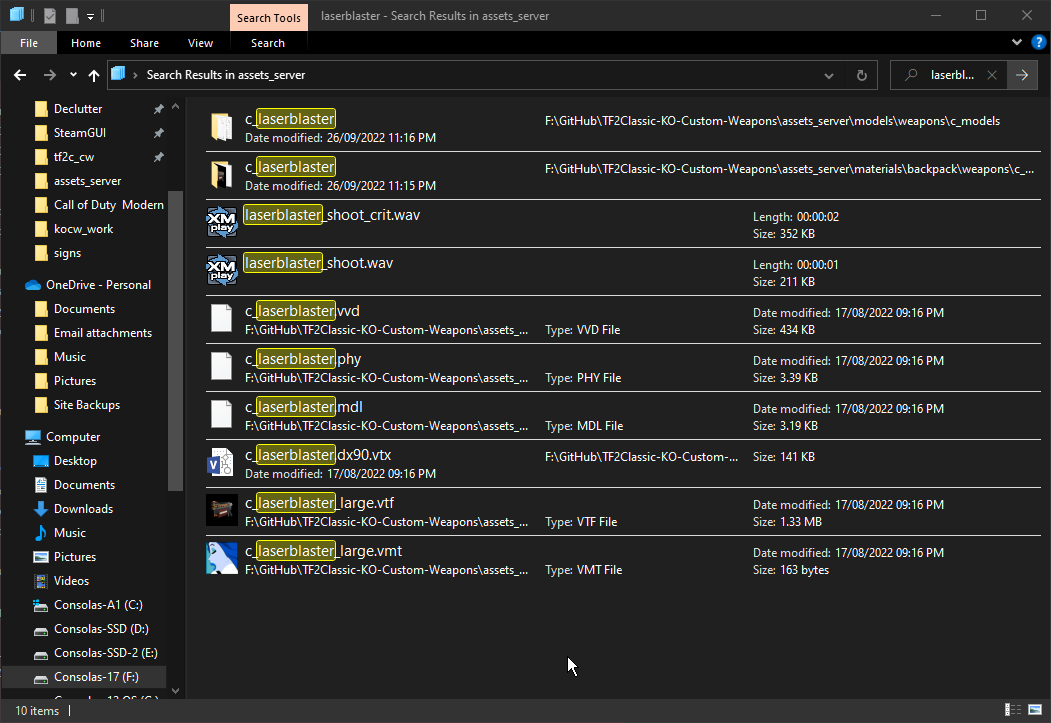Image resolution: width=1051 pixels, height=723 pixels.
Task: Open Explorer help
Action: pyautogui.click(x=1038, y=42)
